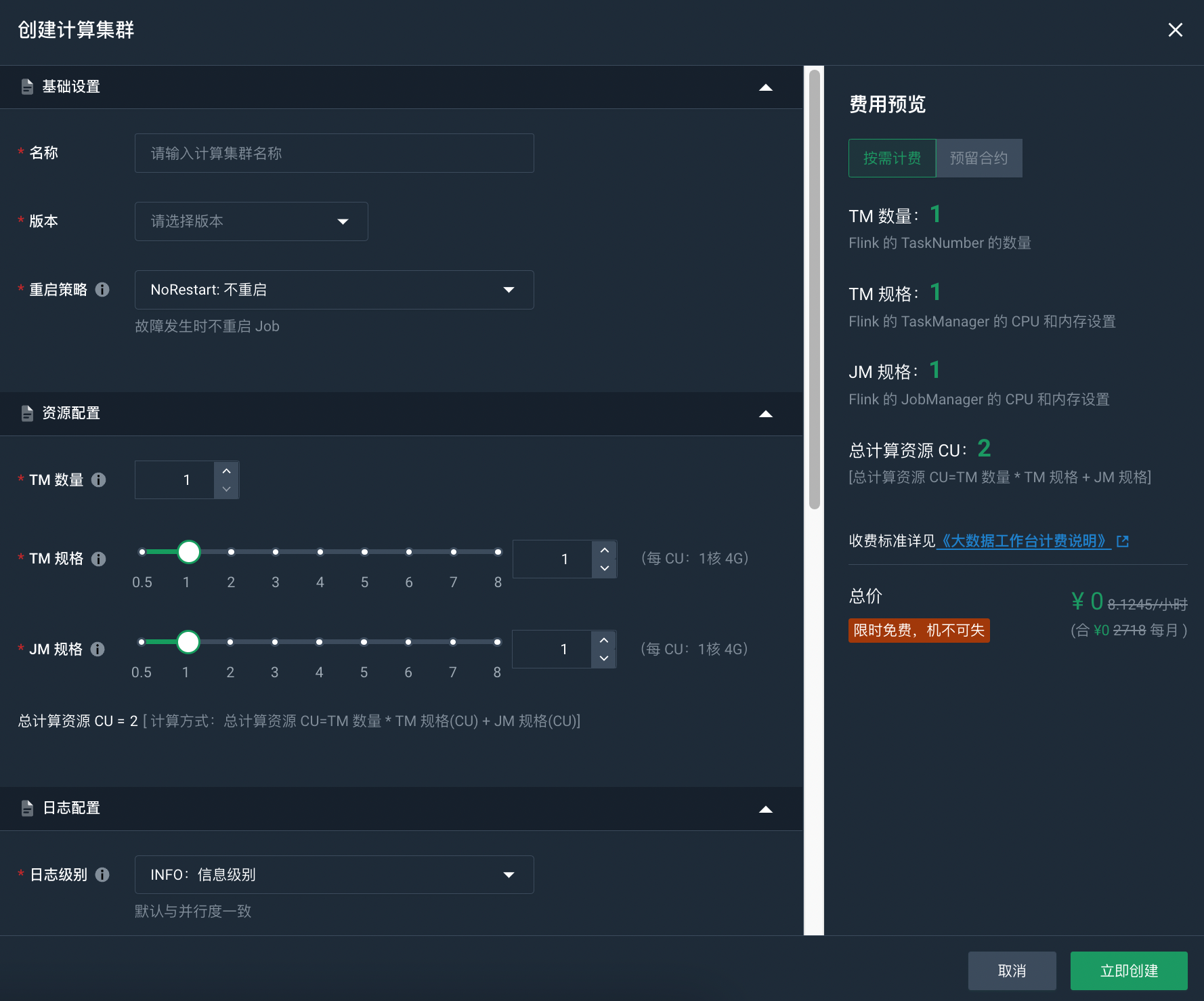Click the document icon beside 基础设置
The height and width of the screenshot is (1001, 1204).
(x=27, y=87)
